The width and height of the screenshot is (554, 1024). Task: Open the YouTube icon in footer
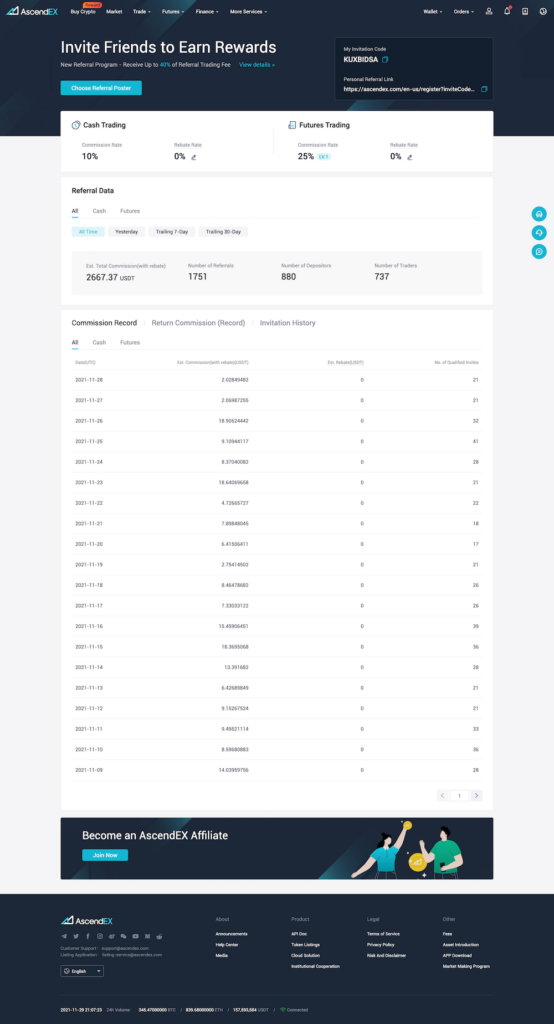[135, 936]
